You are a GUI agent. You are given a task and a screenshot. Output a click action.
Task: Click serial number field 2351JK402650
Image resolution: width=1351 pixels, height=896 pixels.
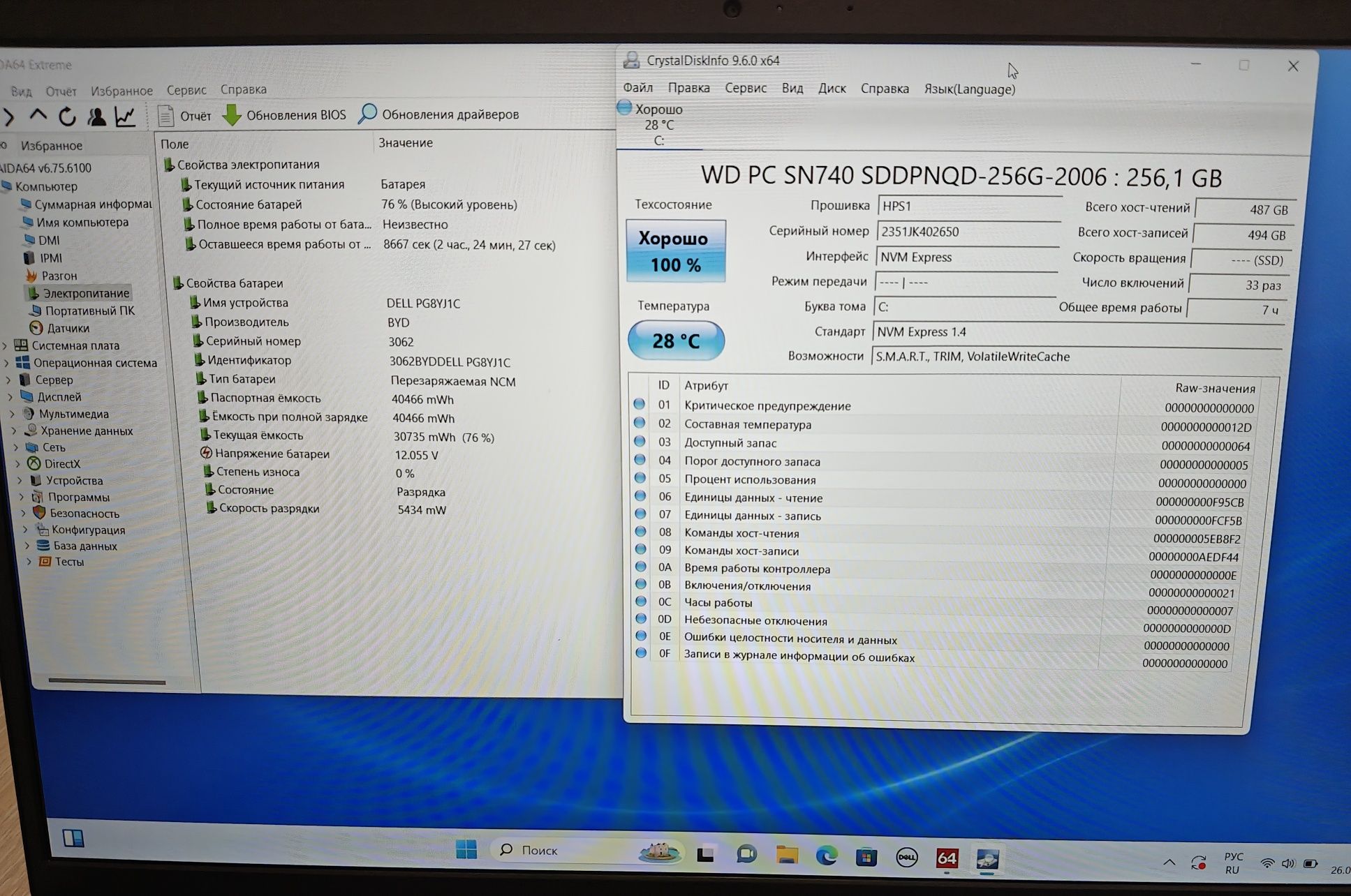point(968,232)
